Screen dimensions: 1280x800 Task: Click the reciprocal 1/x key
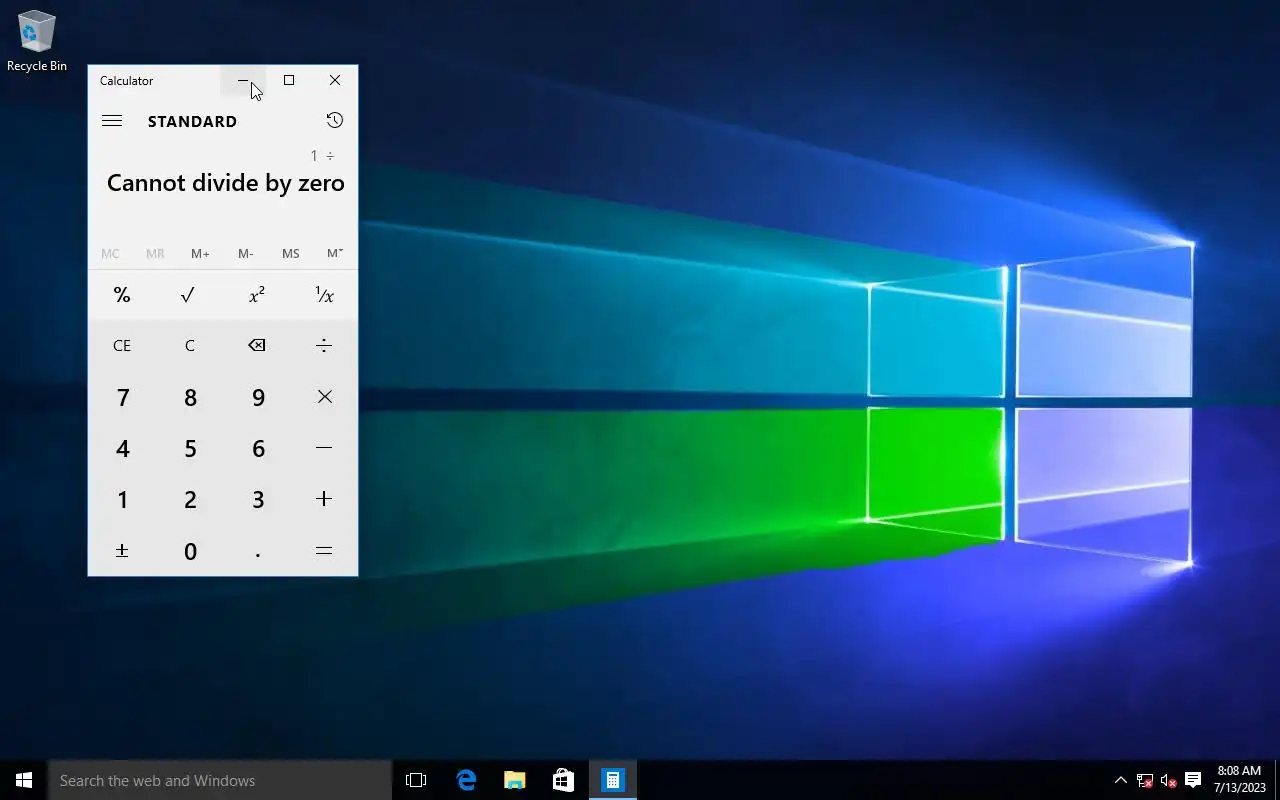pyautogui.click(x=324, y=295)
